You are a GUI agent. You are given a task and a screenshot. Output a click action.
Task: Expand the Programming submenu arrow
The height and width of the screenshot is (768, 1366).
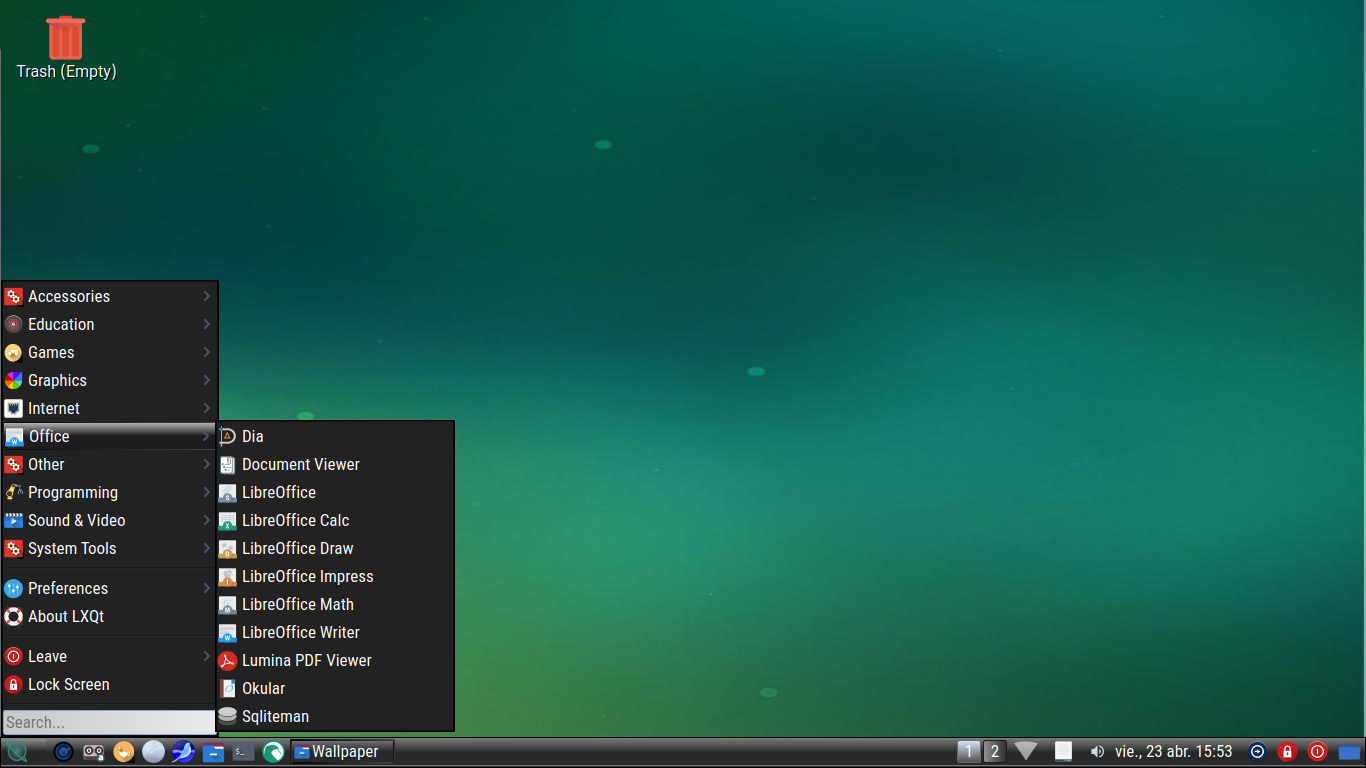tap(207, 492)
